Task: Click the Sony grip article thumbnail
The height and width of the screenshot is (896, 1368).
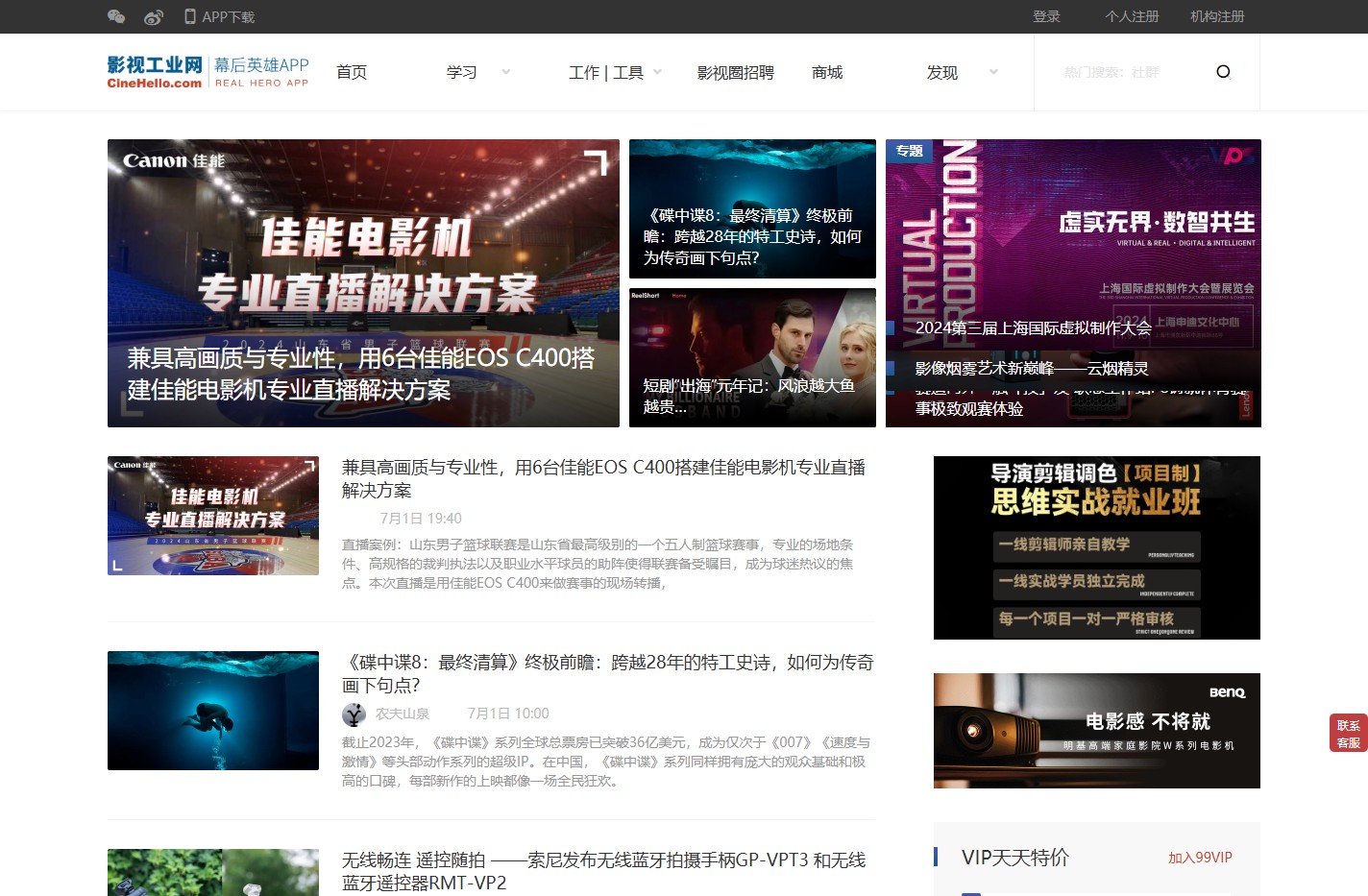Action: 213,872
